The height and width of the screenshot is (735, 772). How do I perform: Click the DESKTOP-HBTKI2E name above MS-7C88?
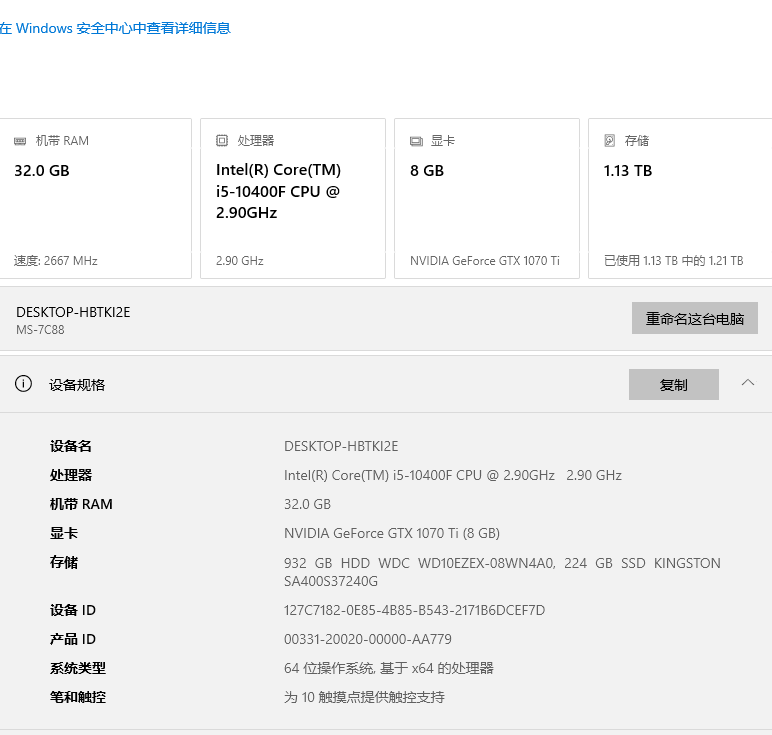73,312
